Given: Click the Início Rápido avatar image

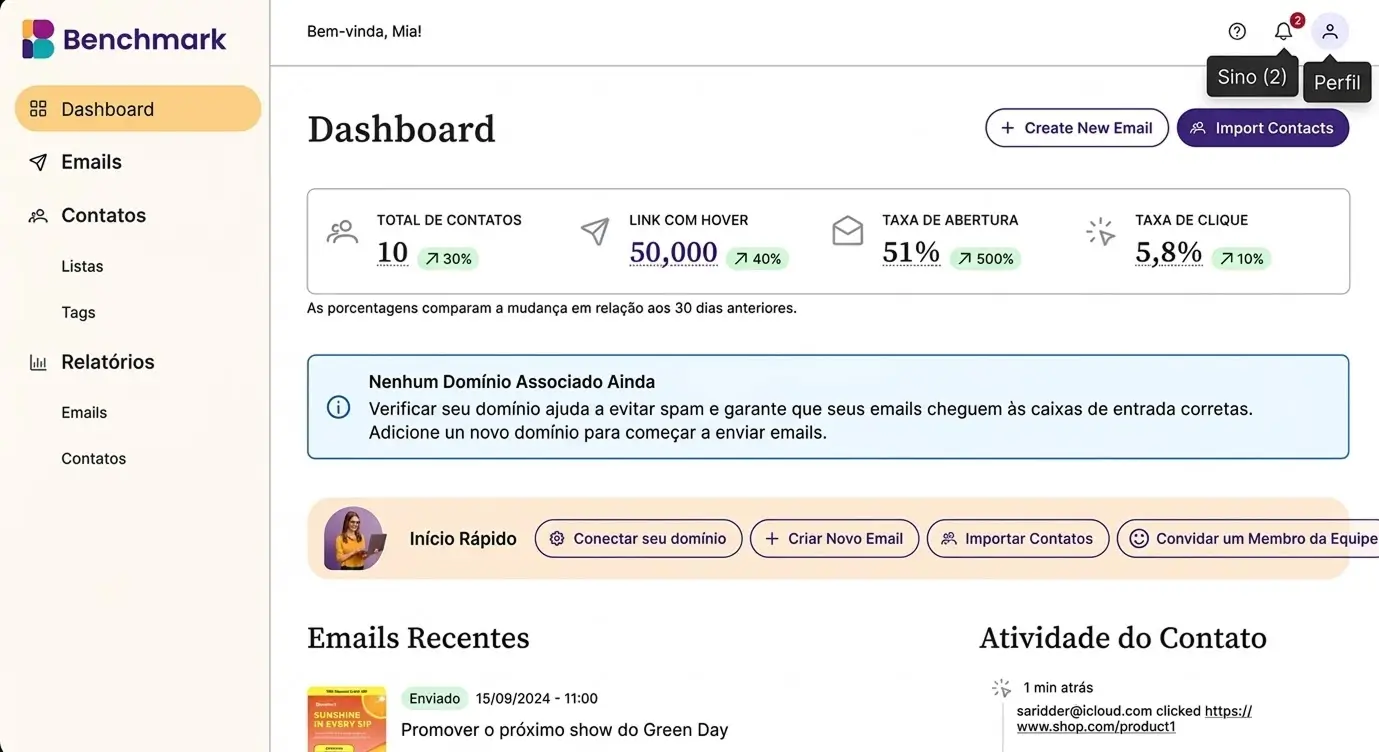Looking at the screenshot, I should pyautogui.click(x=354, y=538).
